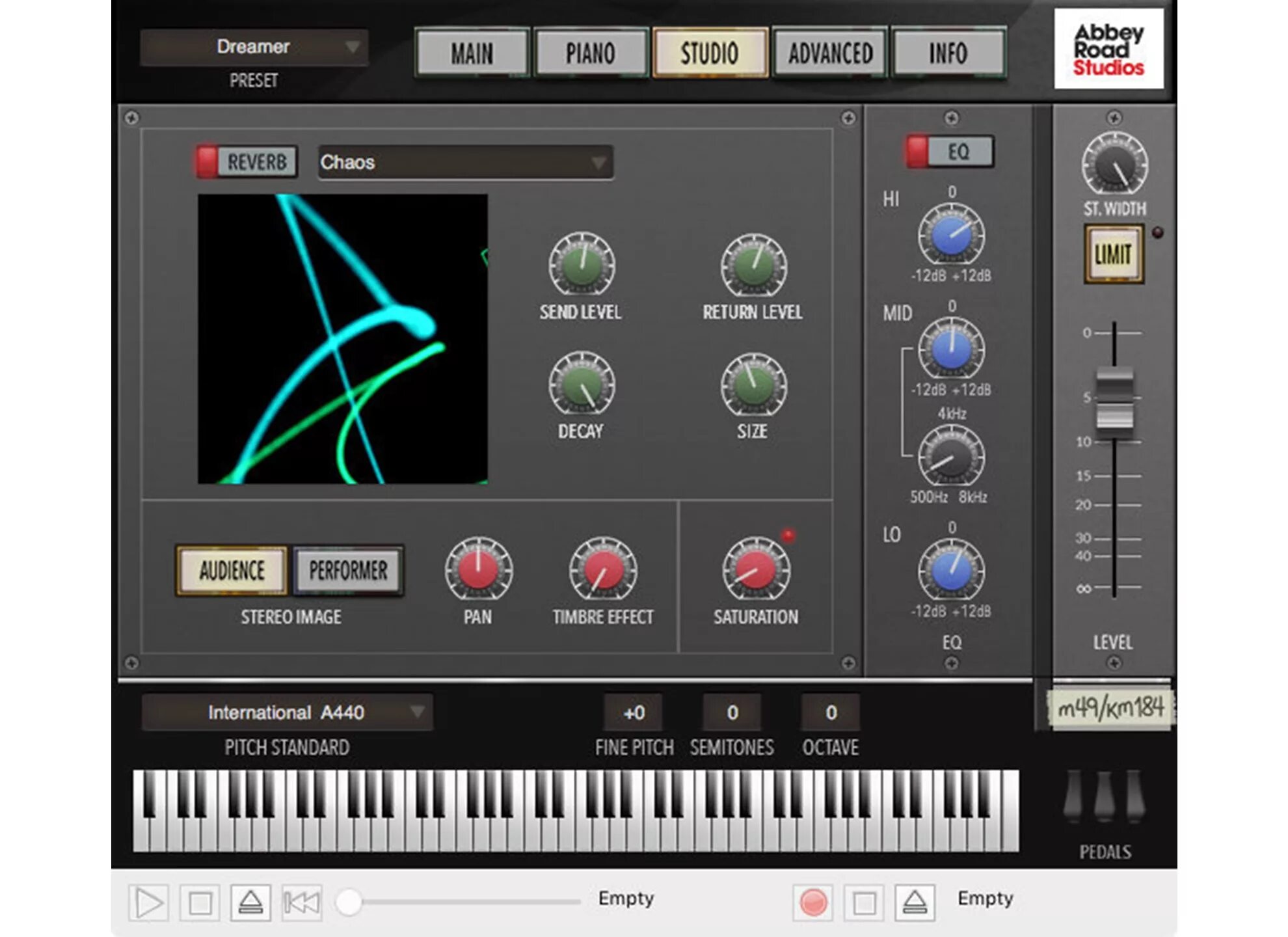The image size is (1288, 937).
Task: Open the International A440 pitch standard menu
Action: pos(287,713)
